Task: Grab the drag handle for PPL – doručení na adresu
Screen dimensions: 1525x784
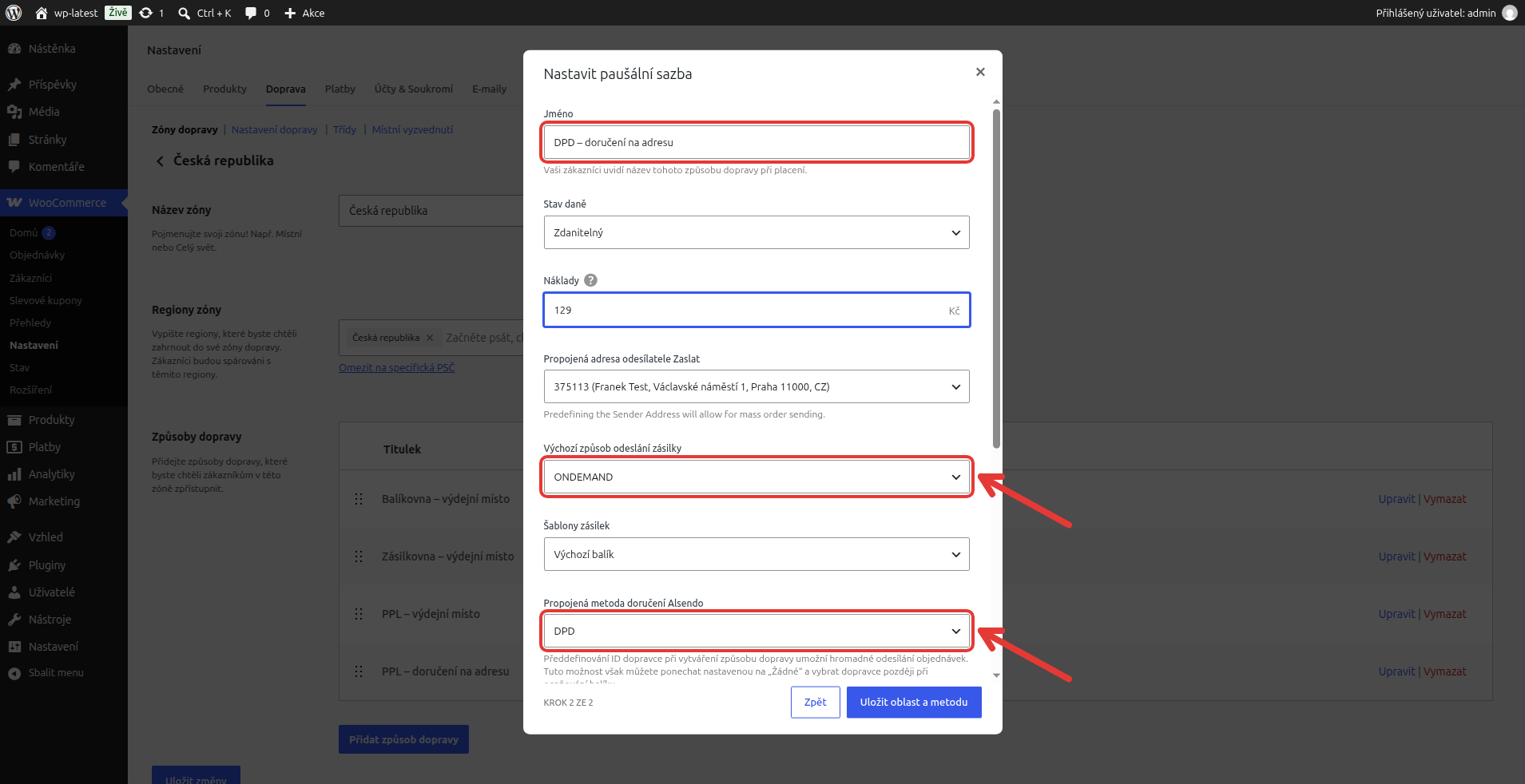Action: coord(359,671)
